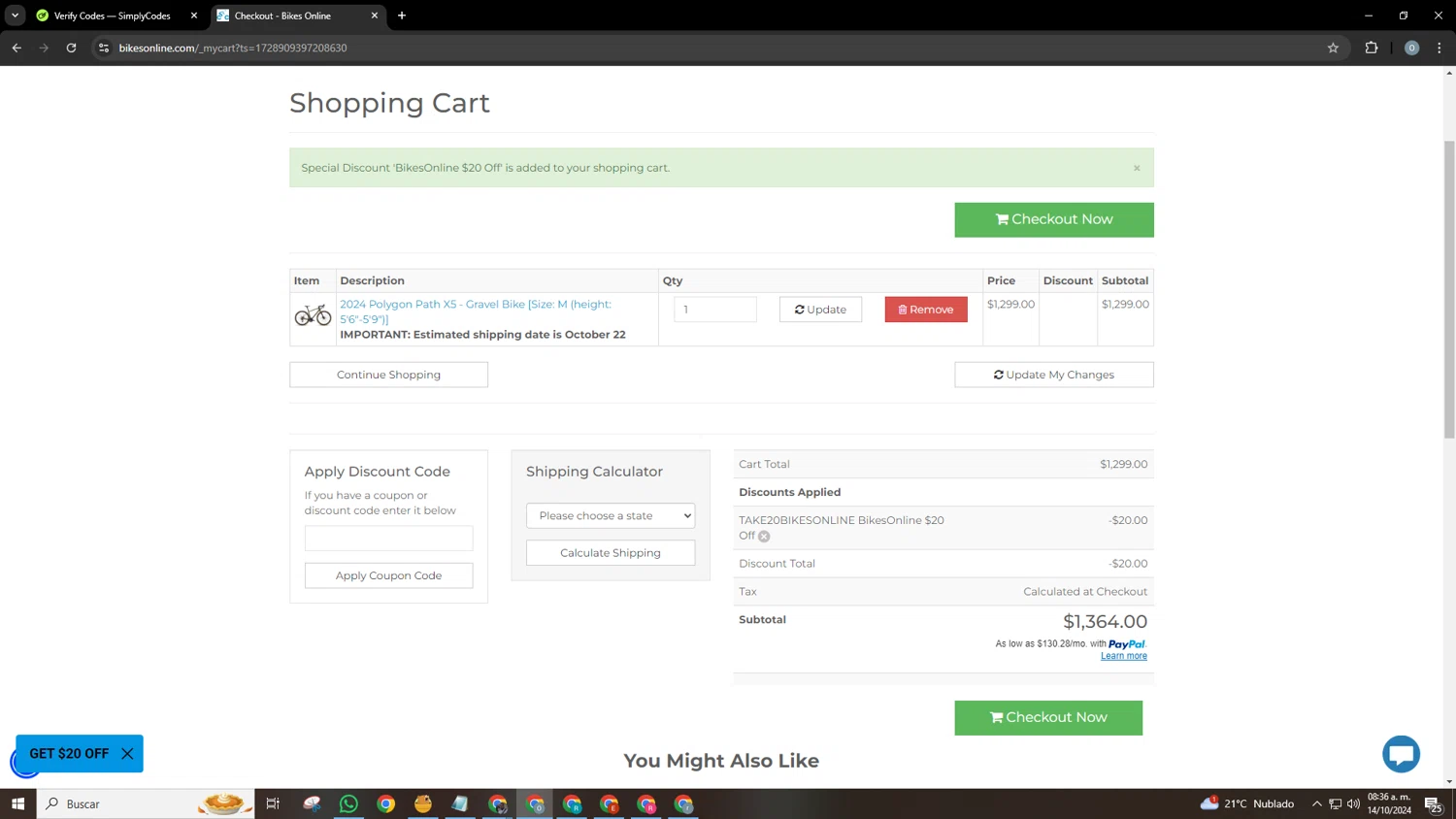Click Update My Changes button

tap(1053, 375)
